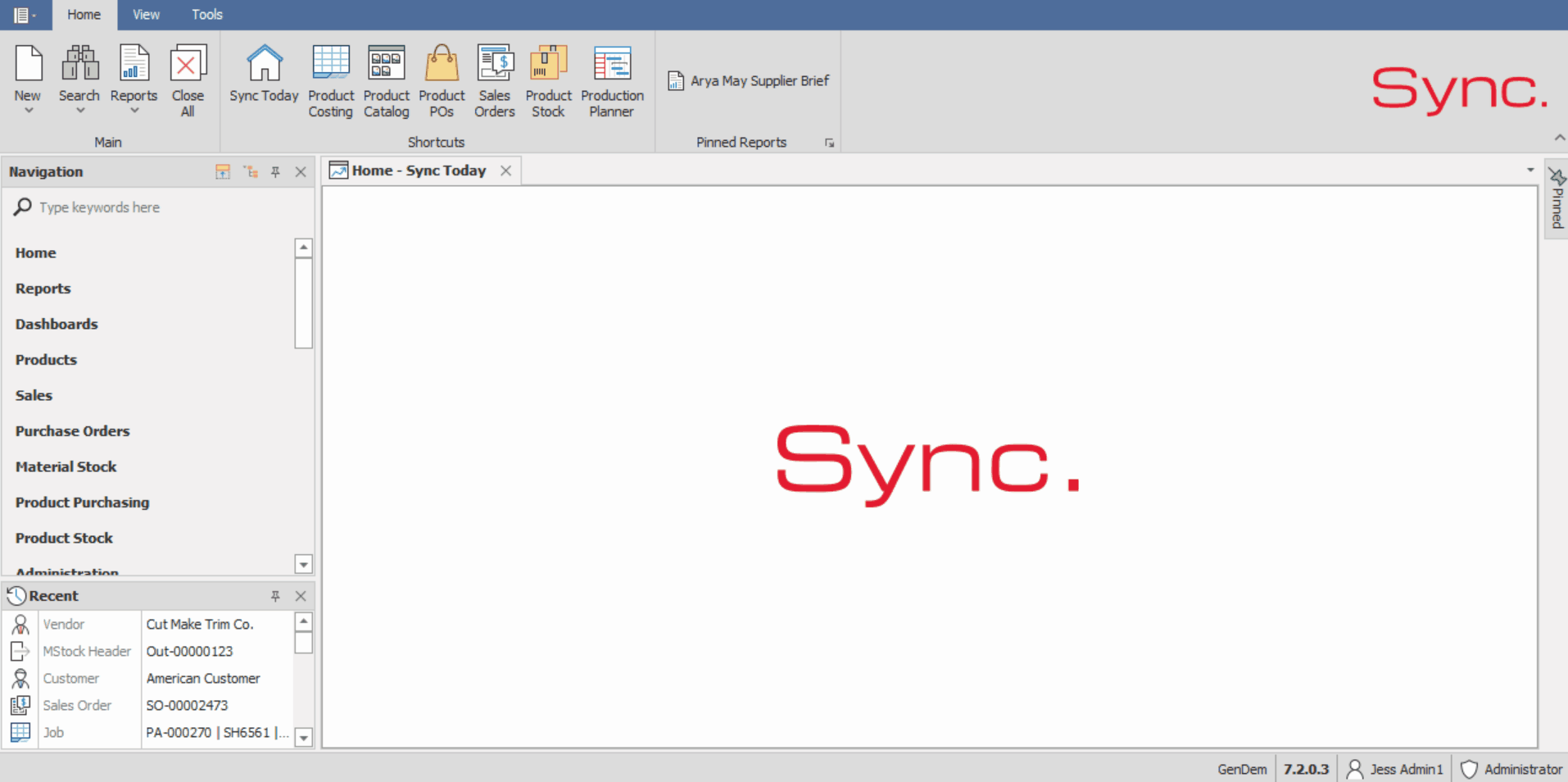
Task: Click the Jess Admin1 user status item
Action: (x=1395, y=769)
